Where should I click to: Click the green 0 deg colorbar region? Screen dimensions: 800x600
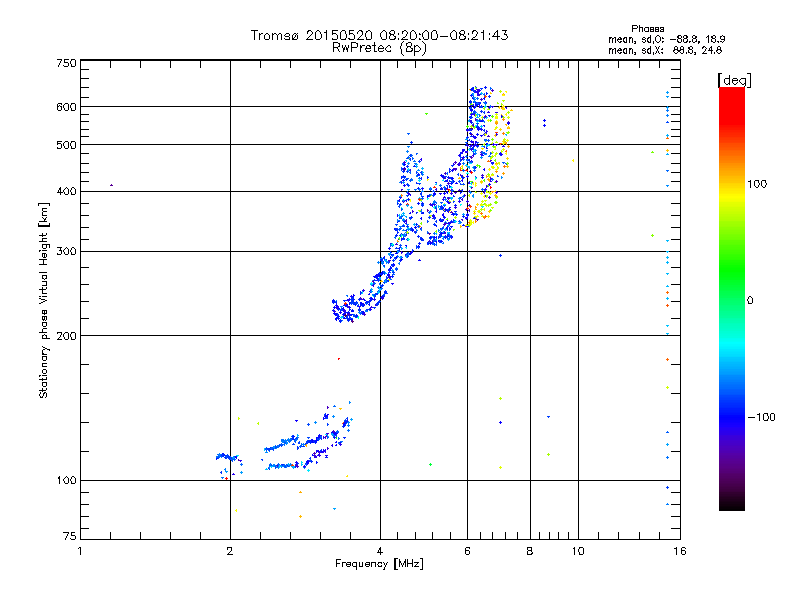732,300
